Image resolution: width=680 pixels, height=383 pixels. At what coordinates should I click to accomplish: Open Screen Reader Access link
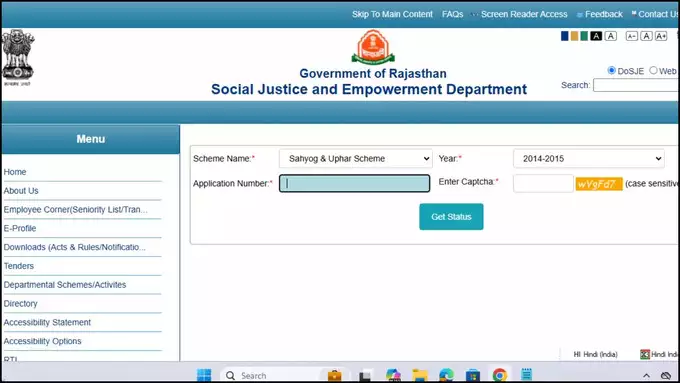click(524, 14)
